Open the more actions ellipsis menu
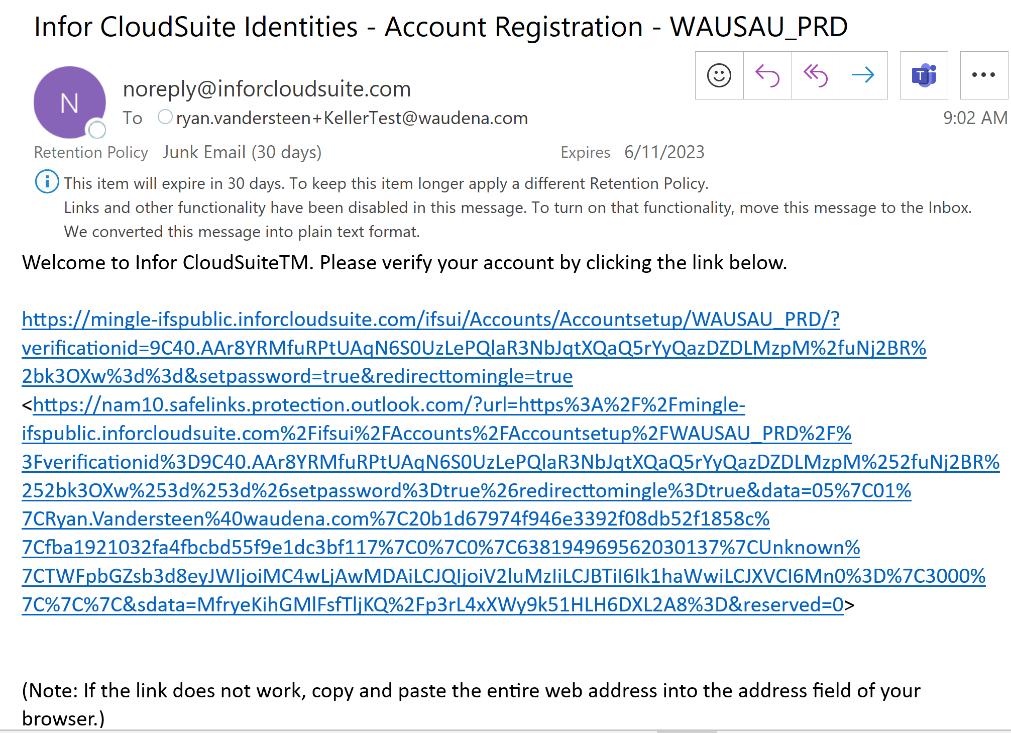Screen dimensions: 1011x733 [983, 76]
